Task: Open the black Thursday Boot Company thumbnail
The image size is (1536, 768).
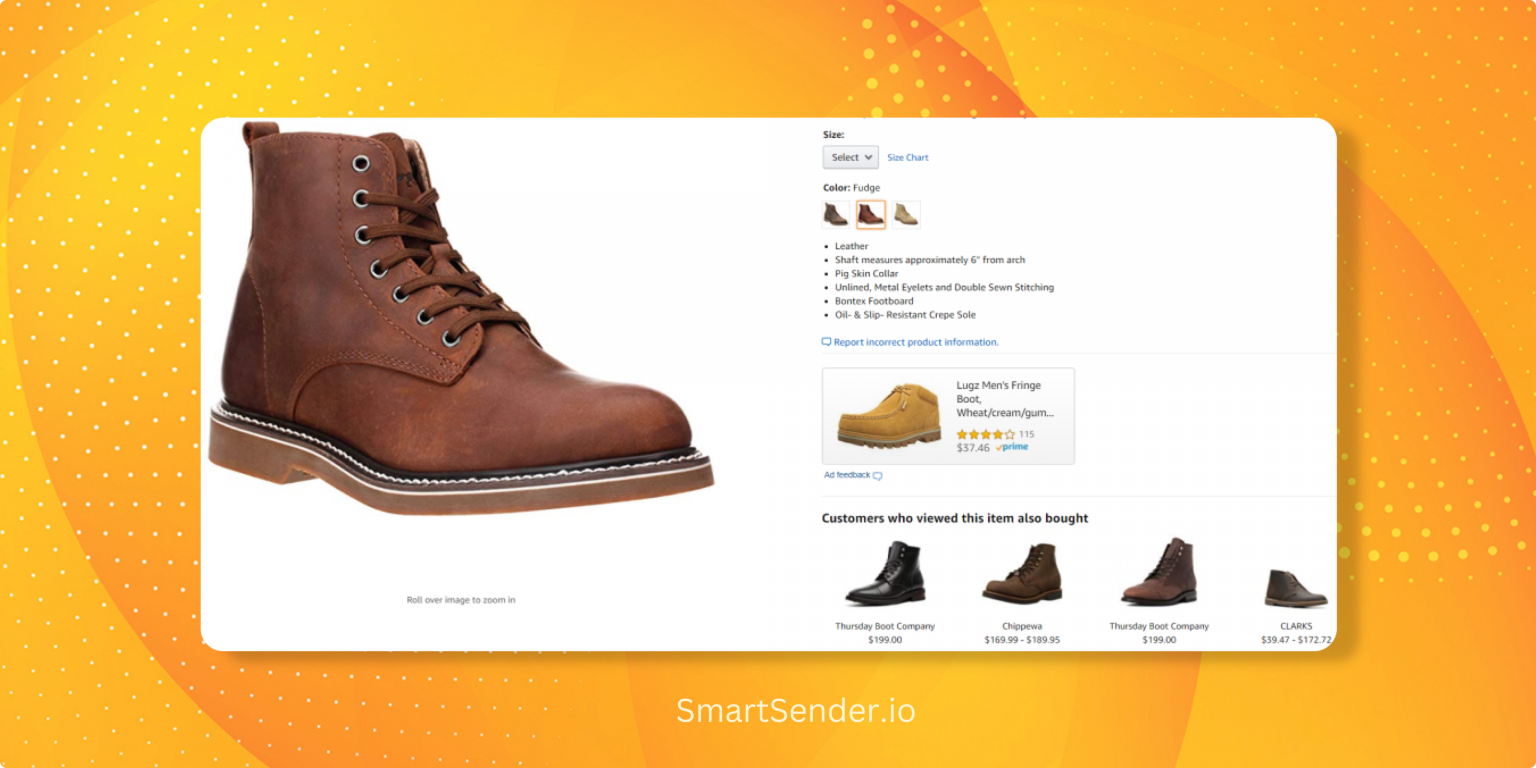Action: (884, 573)
